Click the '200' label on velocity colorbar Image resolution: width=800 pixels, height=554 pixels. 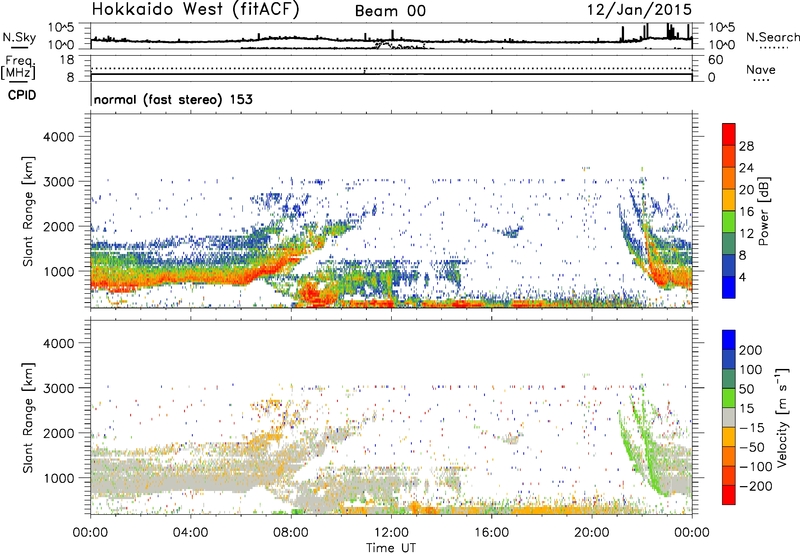tap(751, 350)
